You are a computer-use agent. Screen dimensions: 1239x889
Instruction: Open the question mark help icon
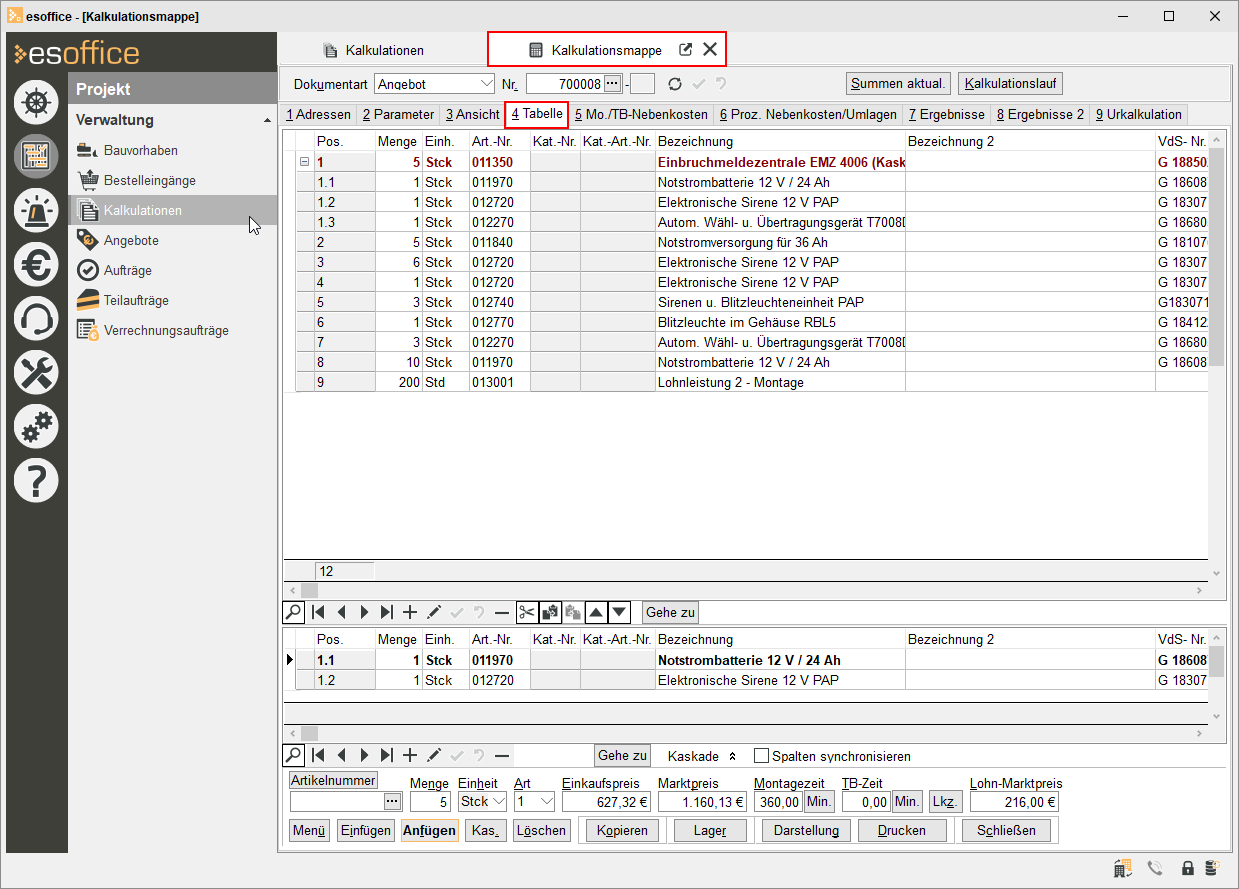36,481
